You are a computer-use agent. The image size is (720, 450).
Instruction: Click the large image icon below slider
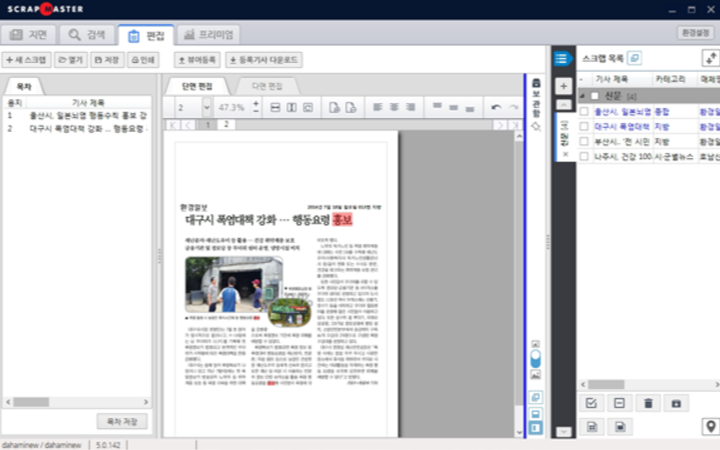(x=535, y=375)
